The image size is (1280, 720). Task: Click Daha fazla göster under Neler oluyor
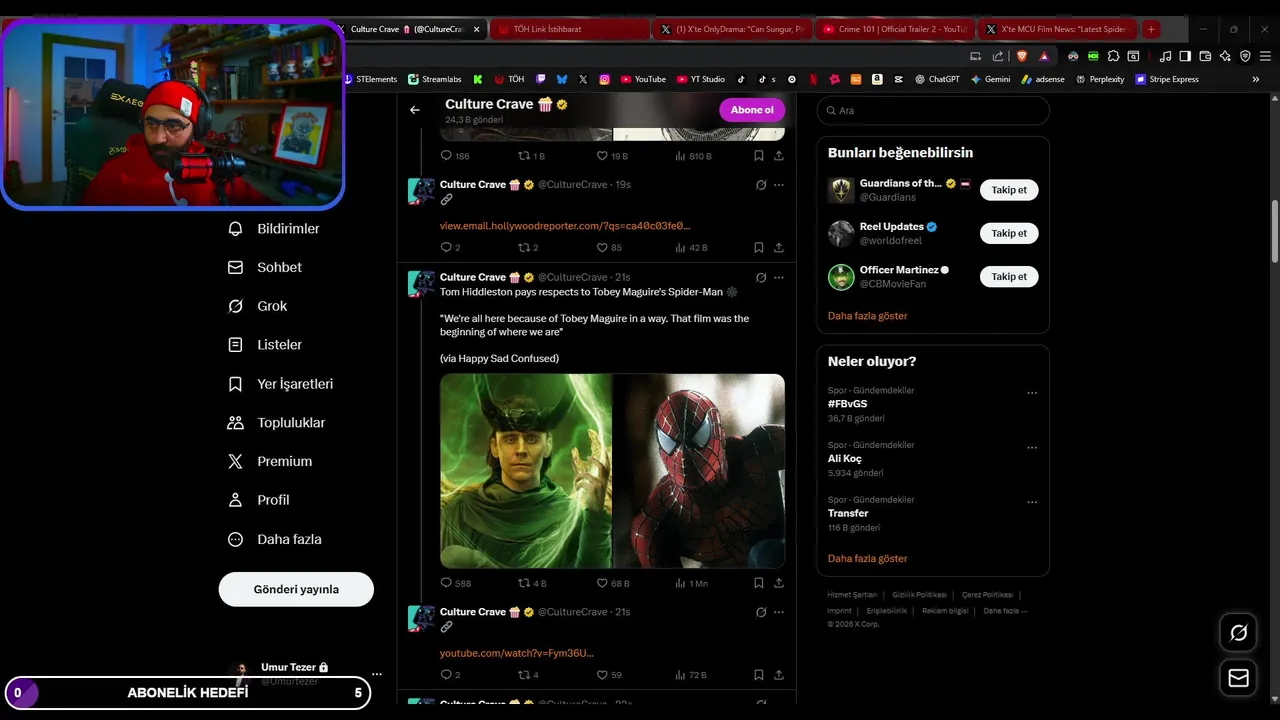[868, 559]
